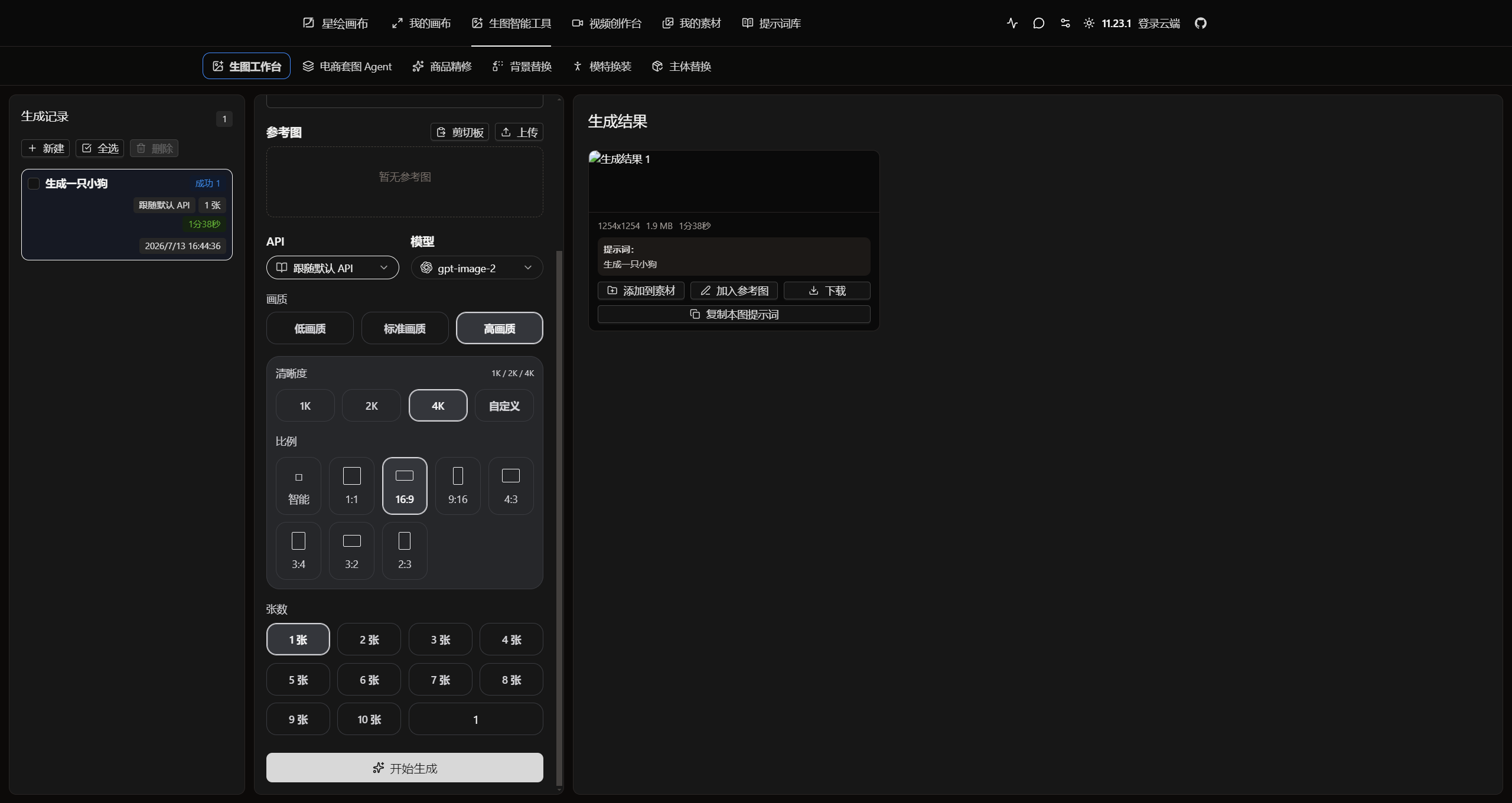This screenshot has height=803, width=1512.
Task: Select the 自定义 resolution option
Action: (x=504, y=406)
